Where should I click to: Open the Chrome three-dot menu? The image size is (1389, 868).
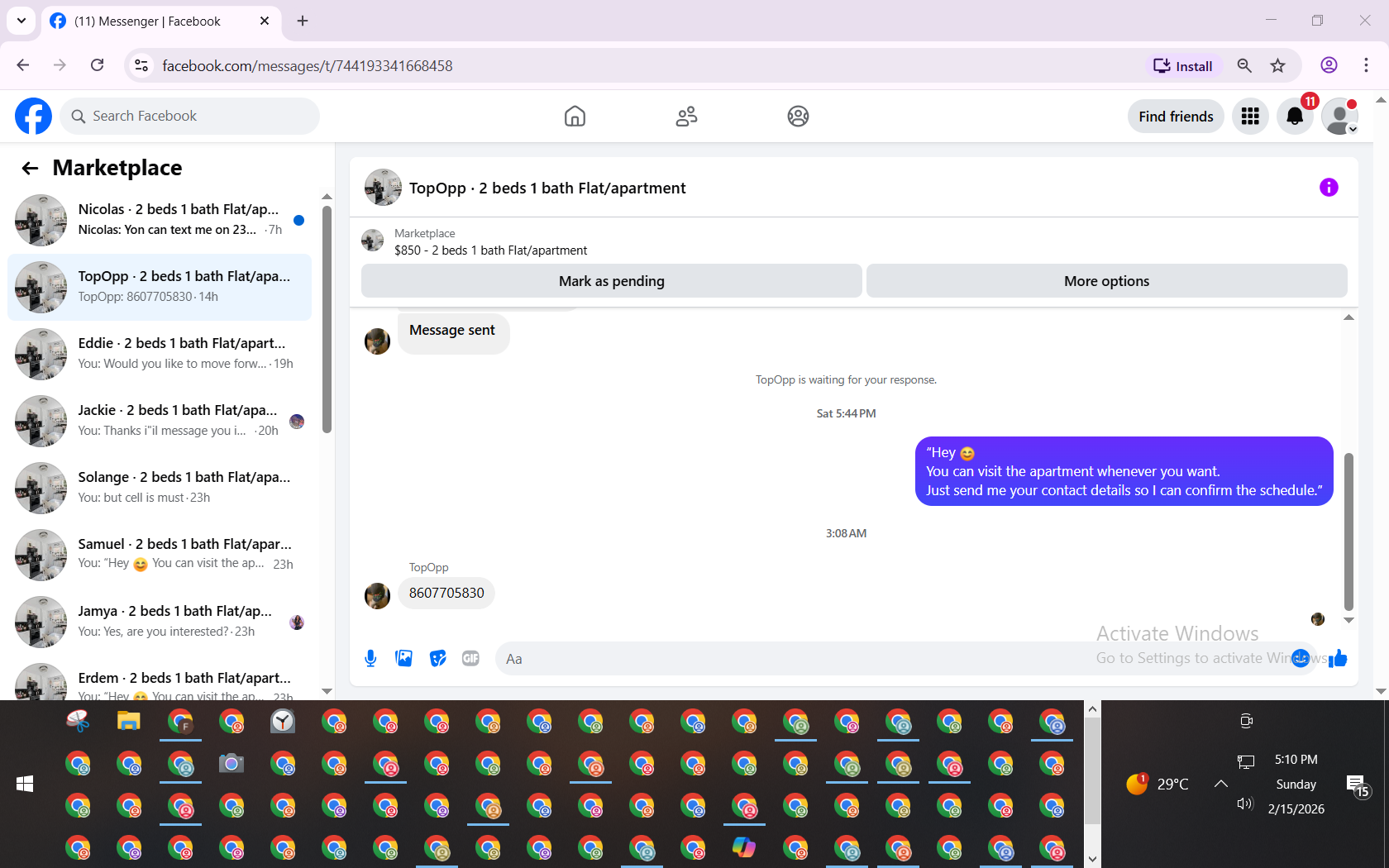coord(1366,65)
